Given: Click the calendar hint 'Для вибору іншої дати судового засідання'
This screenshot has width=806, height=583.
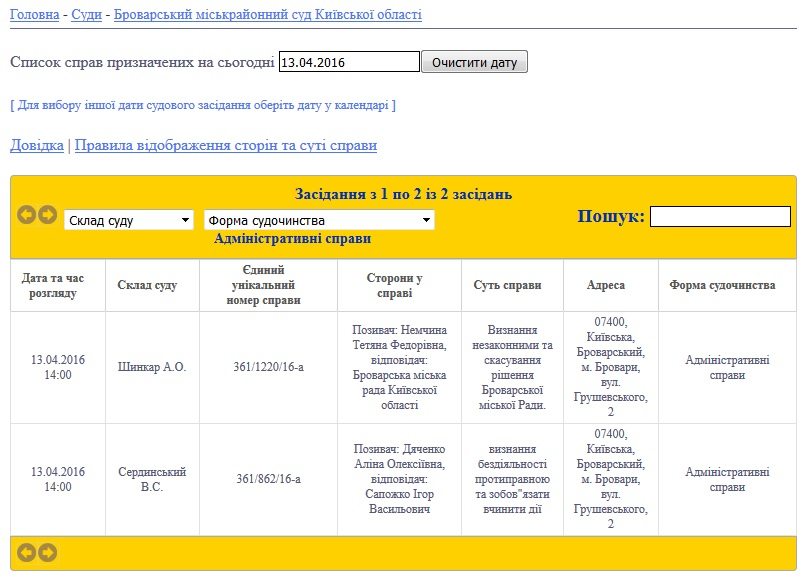Looking at the screenshot, I should tap(203, 105).
